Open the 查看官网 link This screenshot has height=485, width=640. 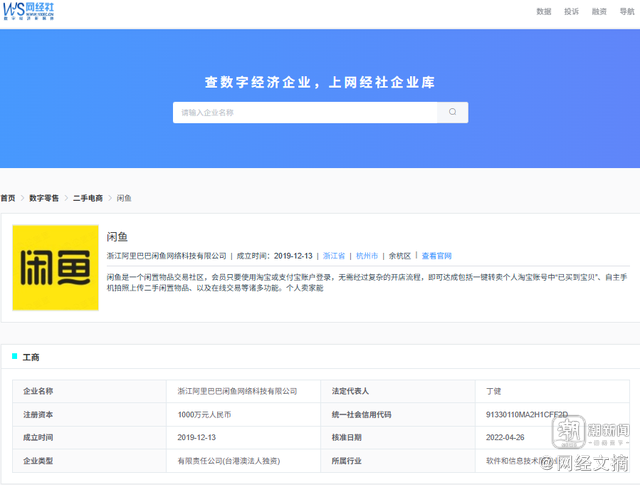point(437,256)
